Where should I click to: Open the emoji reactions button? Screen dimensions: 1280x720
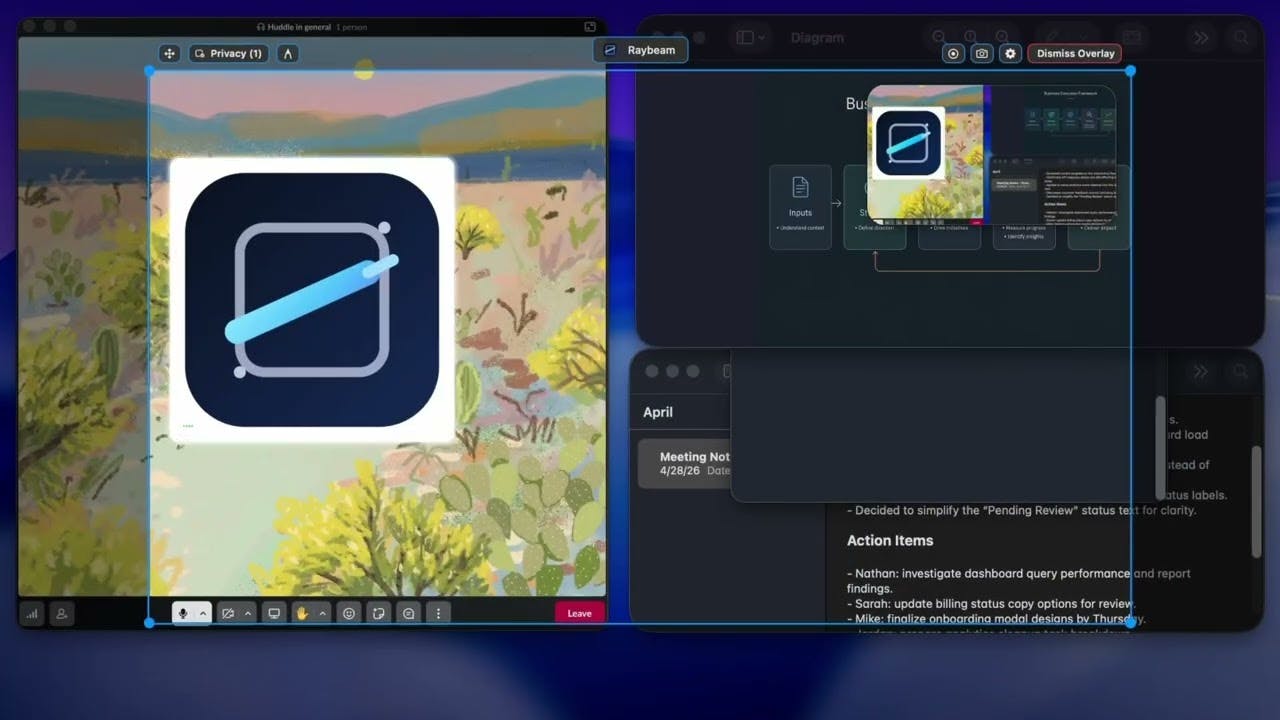pos(349,613)
